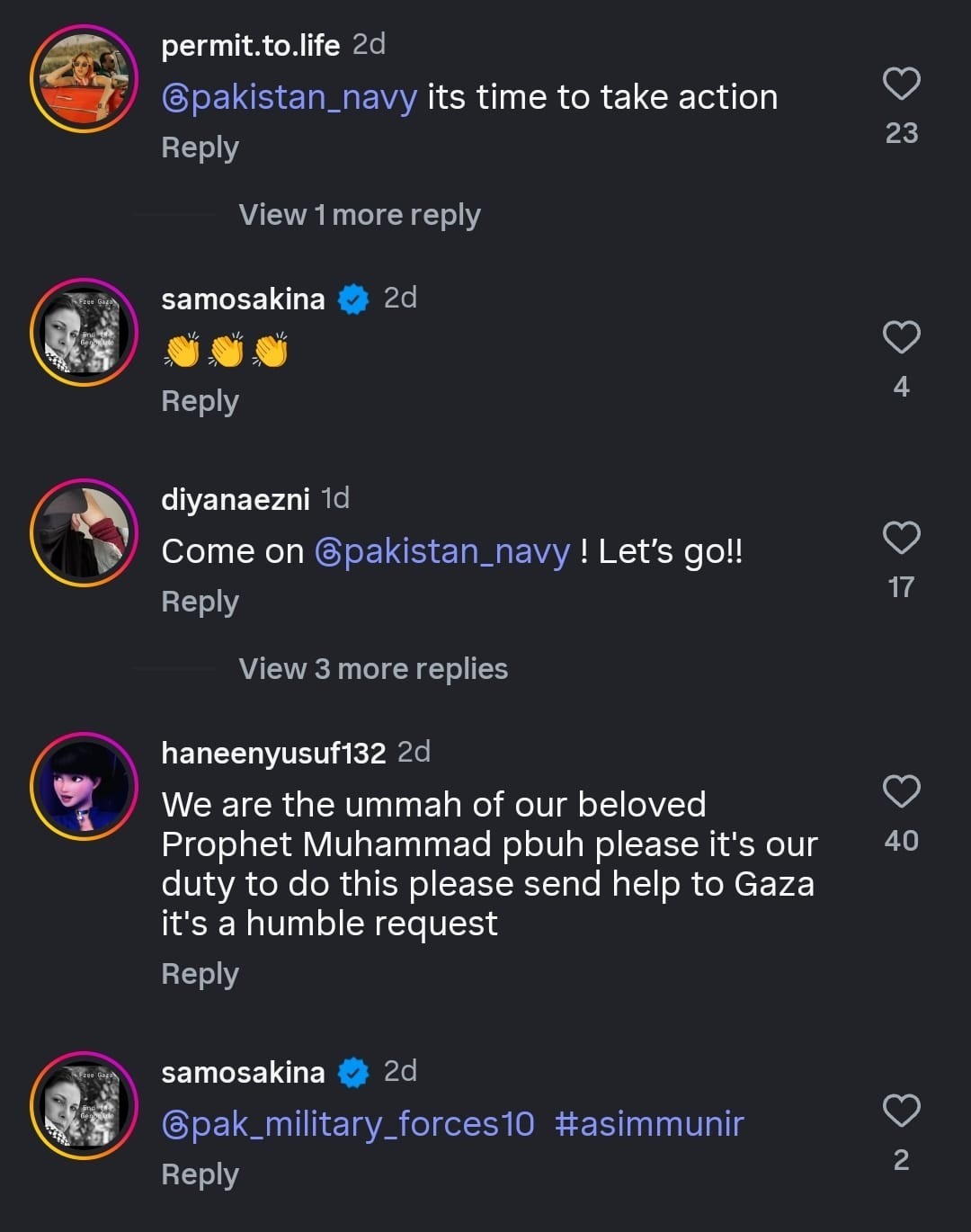The image size is (971, 1232).
Task: Tap heart on haneenyusuf132's comment
Action: tap(901, 791)
